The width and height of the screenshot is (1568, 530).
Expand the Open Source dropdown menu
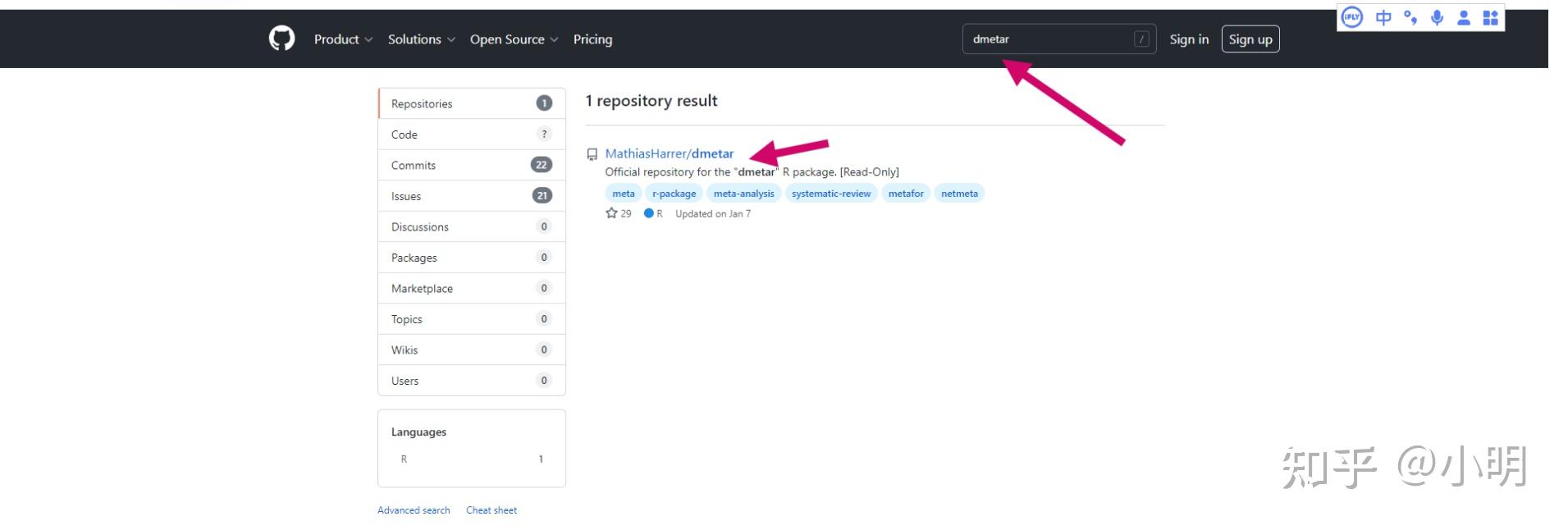(x=514, y=39)
